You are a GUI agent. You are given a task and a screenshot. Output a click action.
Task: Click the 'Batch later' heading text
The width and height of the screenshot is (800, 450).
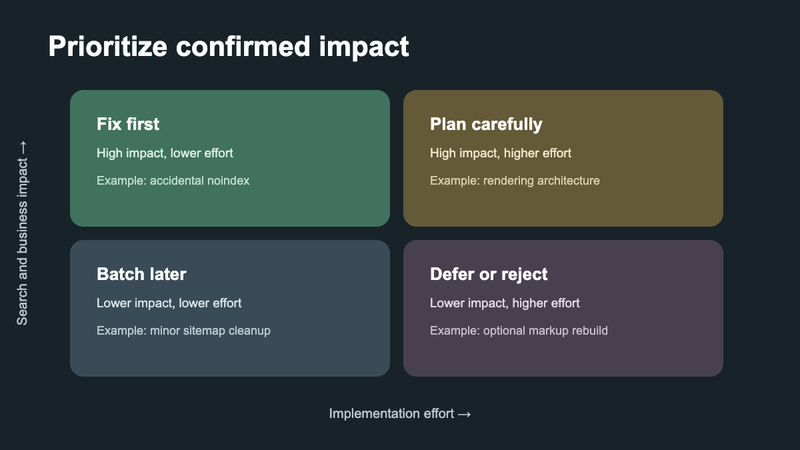142,274
